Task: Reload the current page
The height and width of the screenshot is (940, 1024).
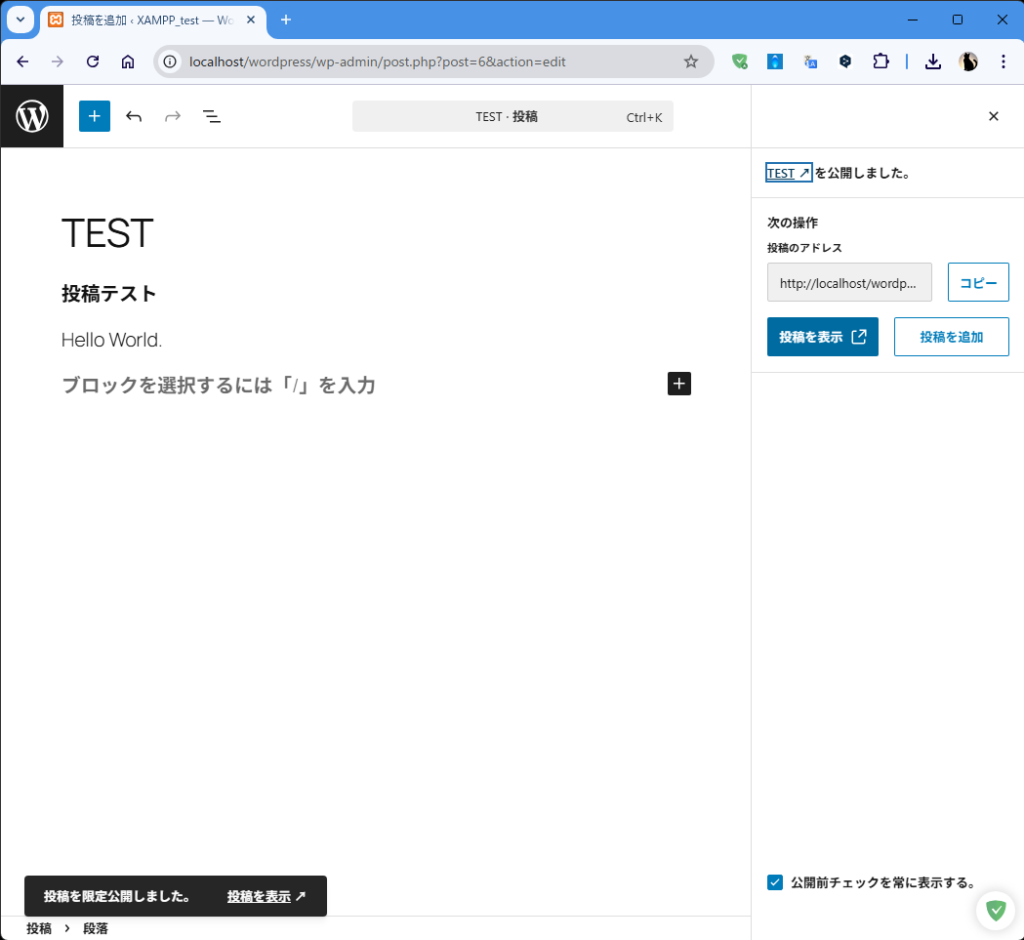Action: [93, 62]
